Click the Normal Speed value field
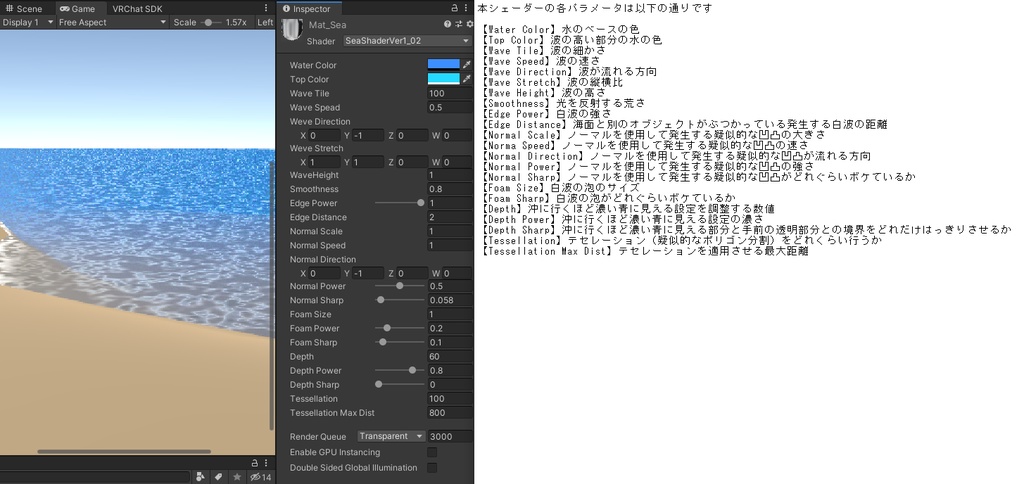The width and height of the screenshot is (1024, 484). (450, 246)
